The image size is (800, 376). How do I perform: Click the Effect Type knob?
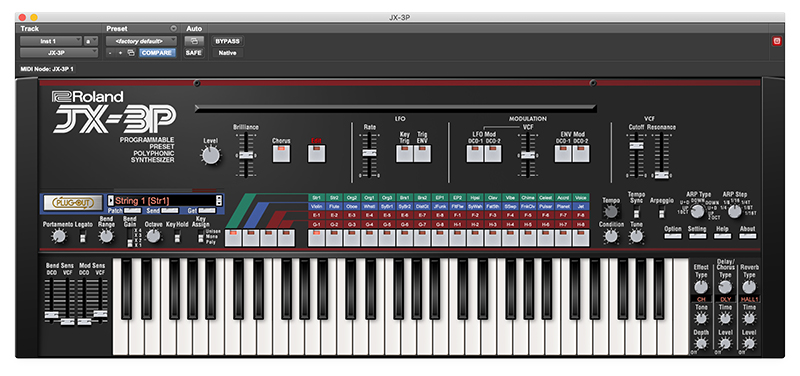[701, 287]
